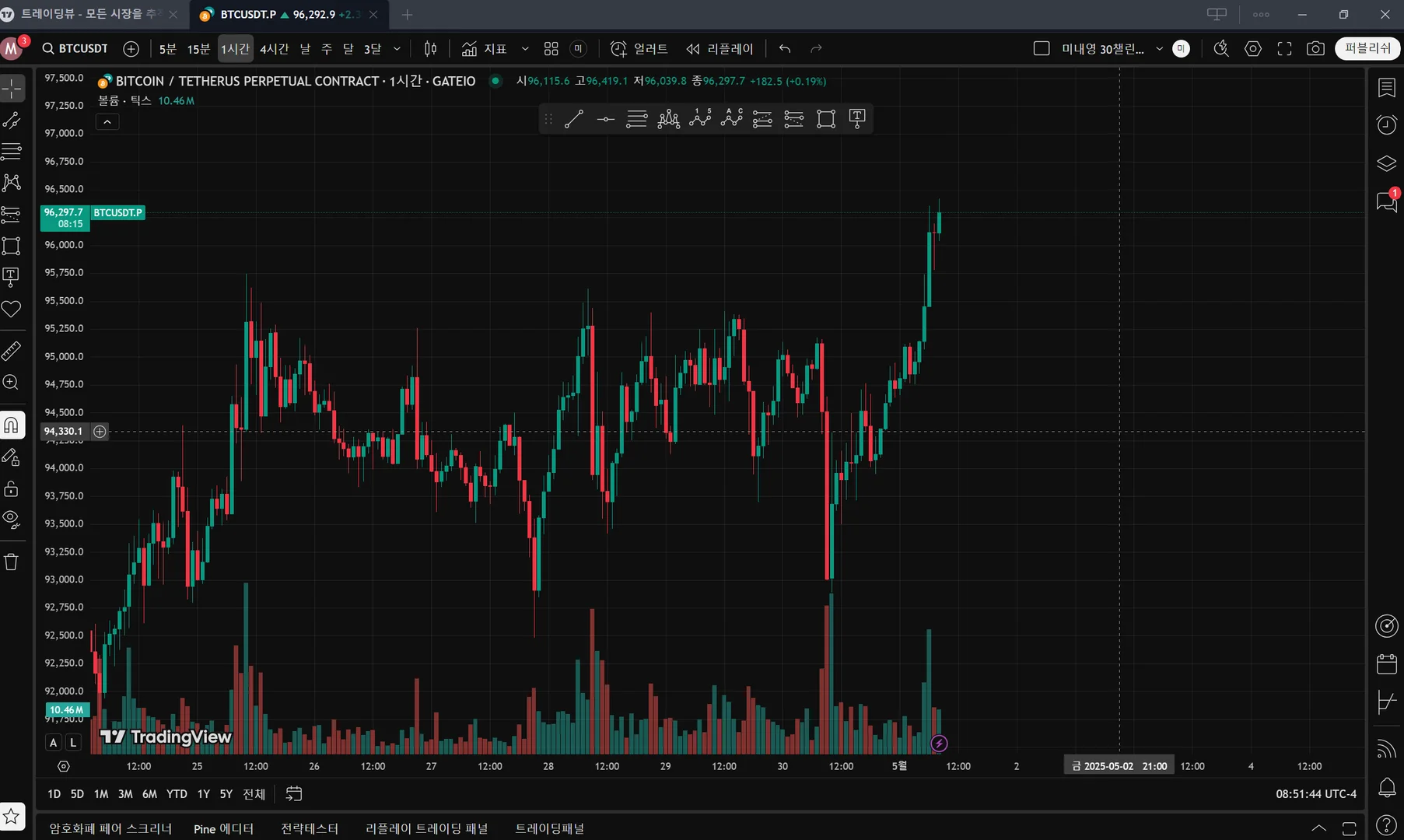
Task: Undo the last chart action
Action: point(785,49)
